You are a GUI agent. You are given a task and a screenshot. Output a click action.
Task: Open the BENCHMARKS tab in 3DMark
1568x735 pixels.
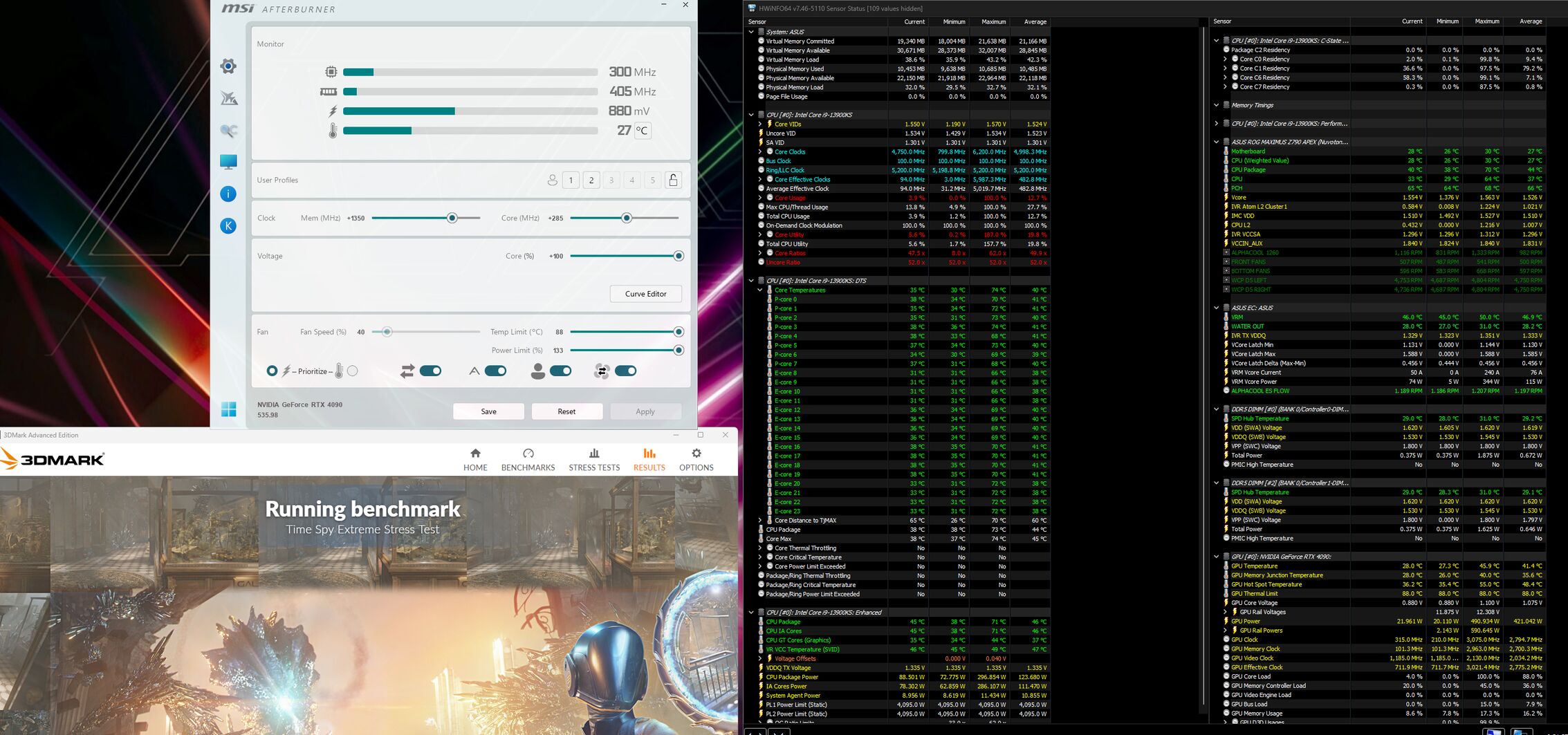tap(528, 460)
